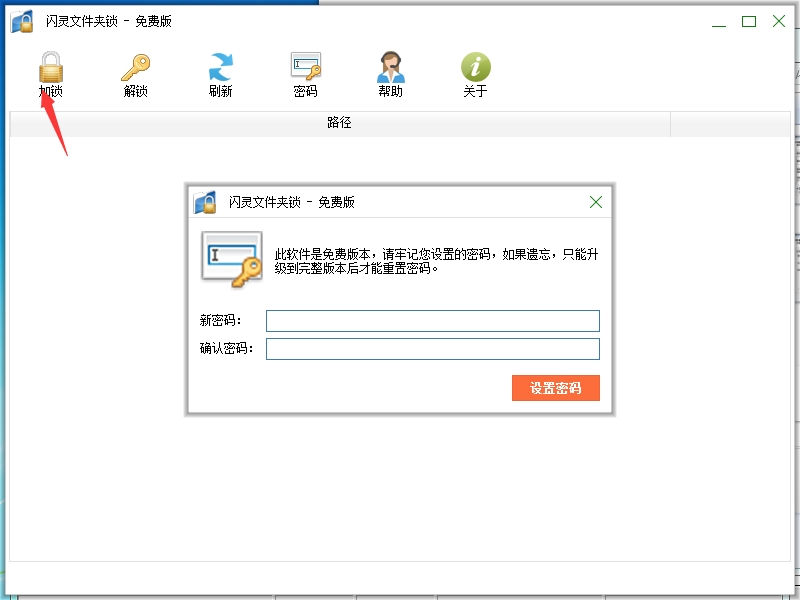Close the password setup dialog
The height and width of the screenshot is (600, 800).
[596, 202]
